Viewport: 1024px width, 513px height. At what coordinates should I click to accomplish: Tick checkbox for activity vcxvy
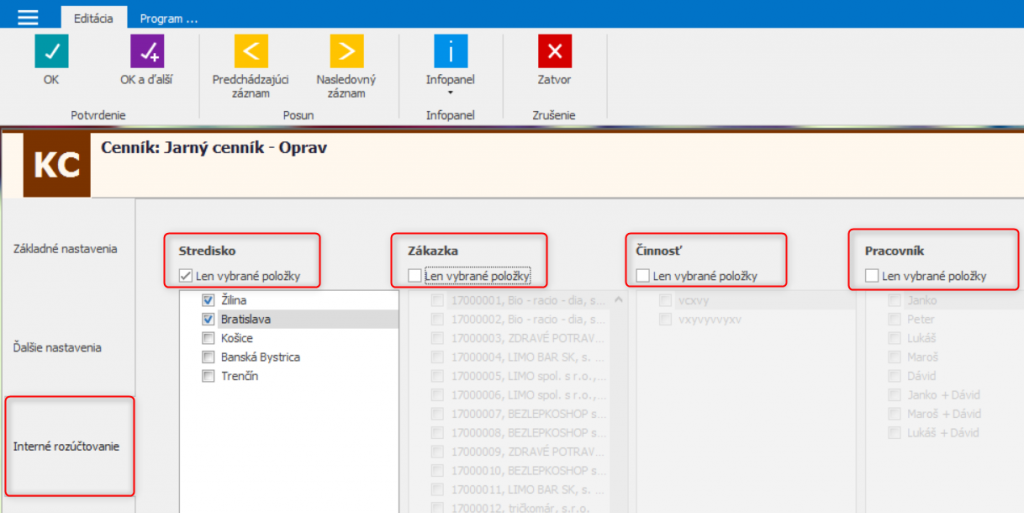[x=665, y=300]
